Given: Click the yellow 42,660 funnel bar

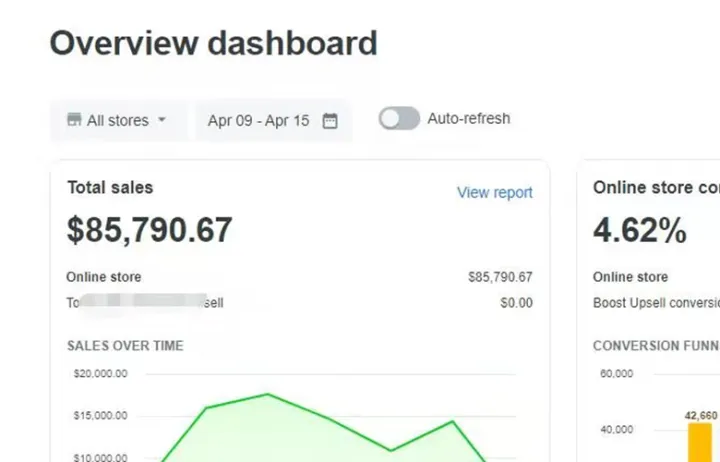Looking at the screenshot, I should (x=700, y=443).
